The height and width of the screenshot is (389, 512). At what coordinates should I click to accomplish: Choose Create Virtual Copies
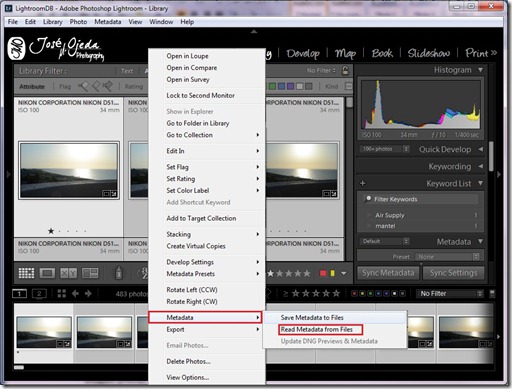(196, 246)
